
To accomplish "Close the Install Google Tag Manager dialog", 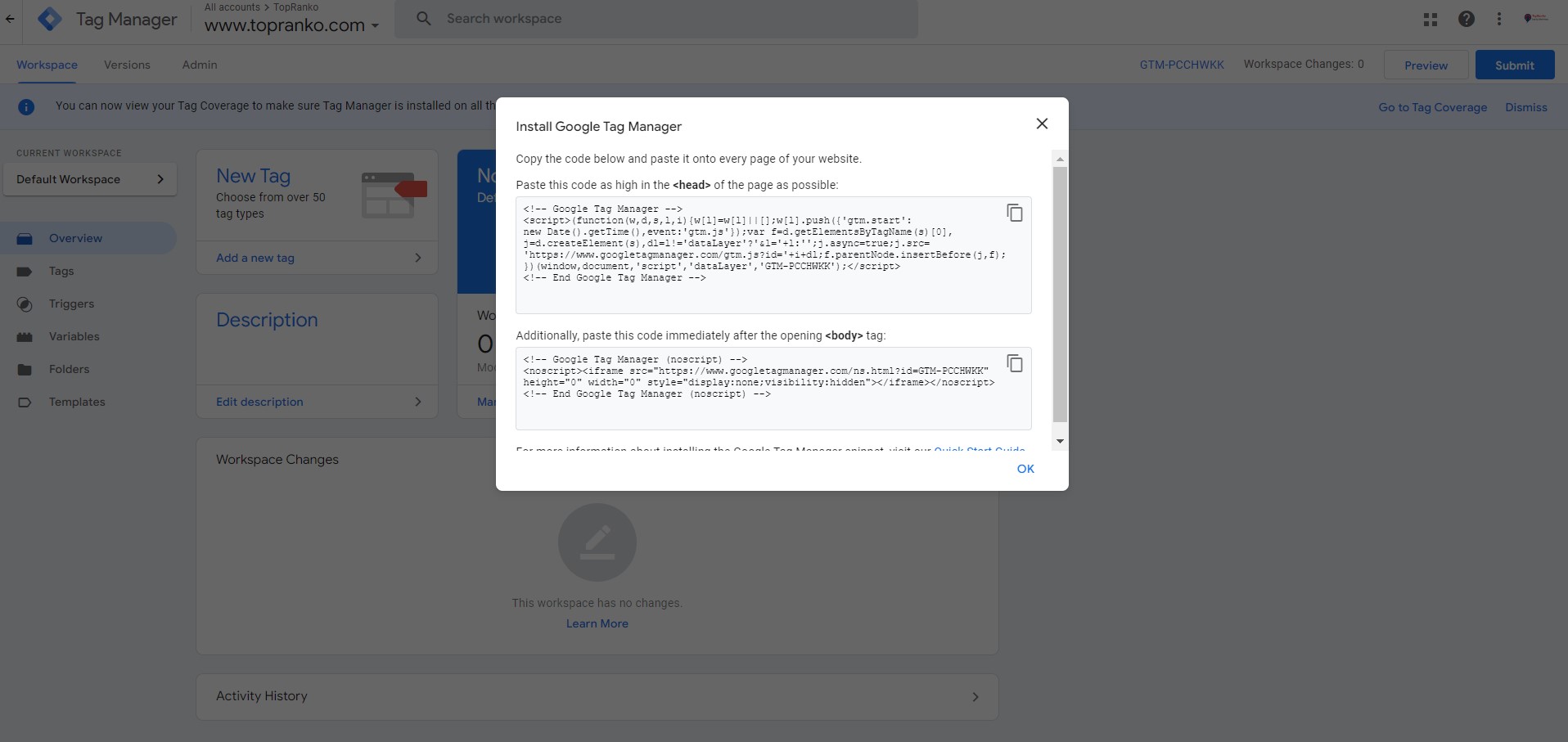I will (x=1042, y=124).
